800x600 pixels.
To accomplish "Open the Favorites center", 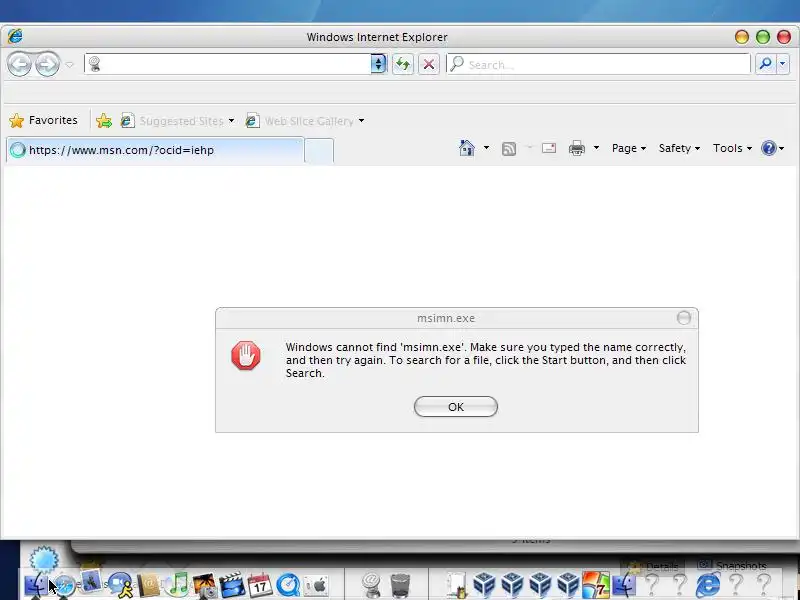I will point(43,120).
